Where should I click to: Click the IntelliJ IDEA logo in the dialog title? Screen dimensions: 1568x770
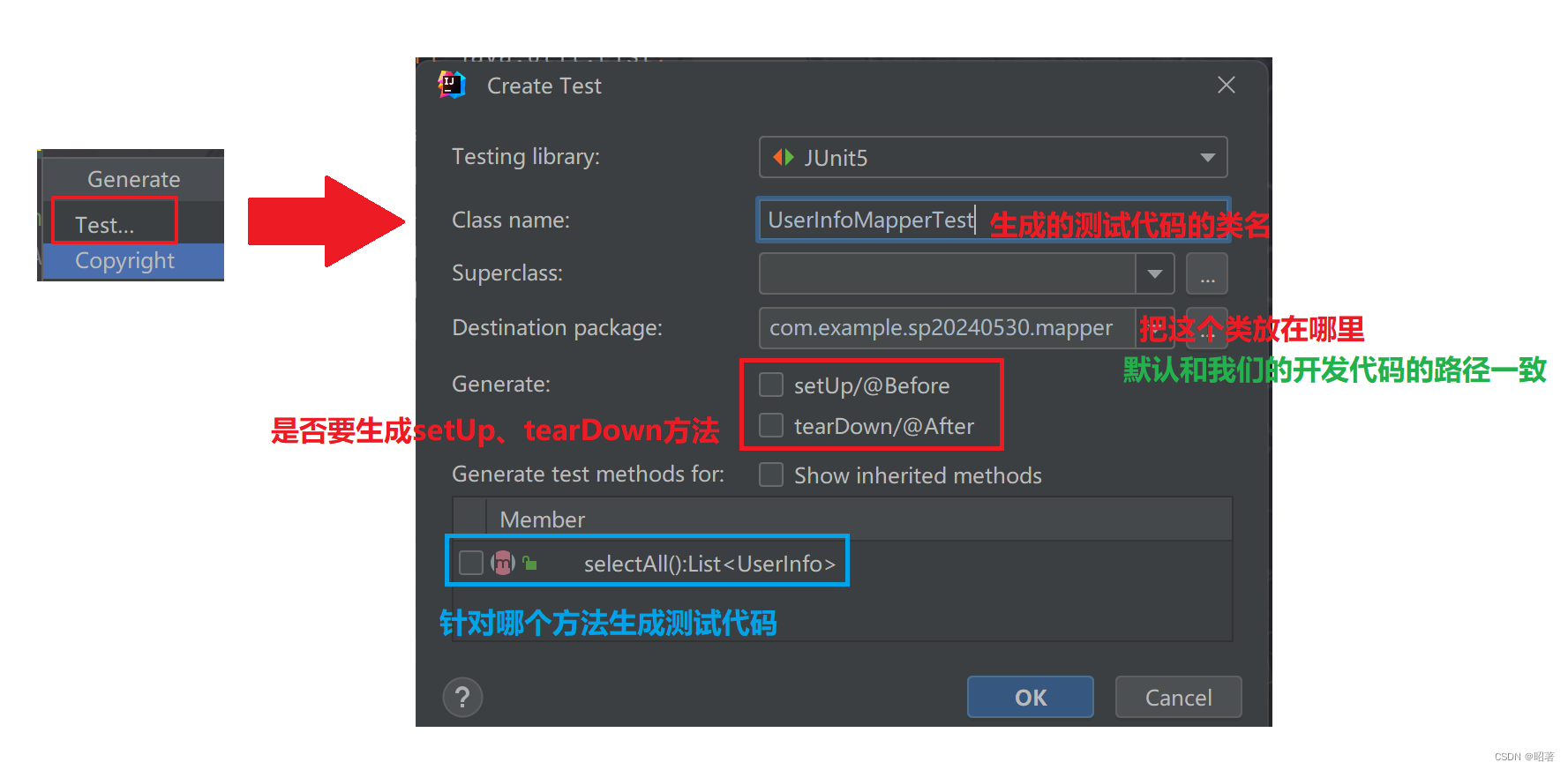[x=451, y=85]
